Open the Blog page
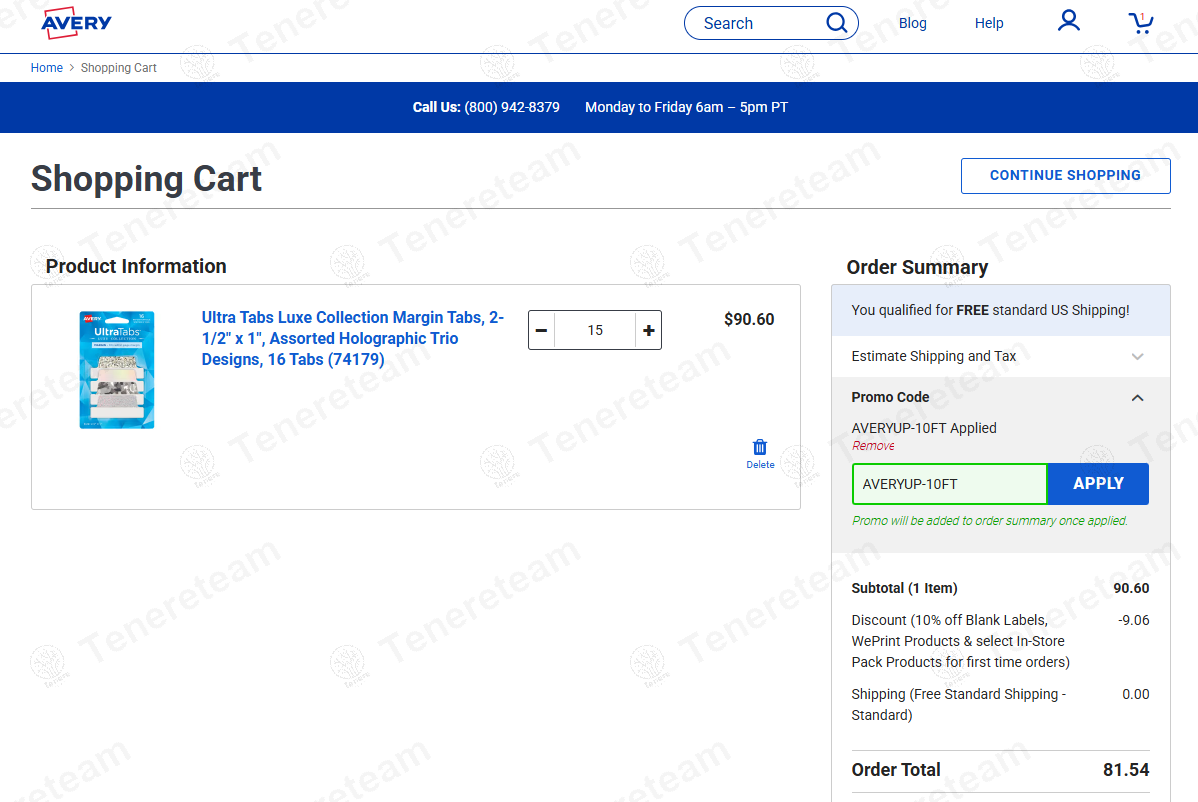 click(912, 23)
